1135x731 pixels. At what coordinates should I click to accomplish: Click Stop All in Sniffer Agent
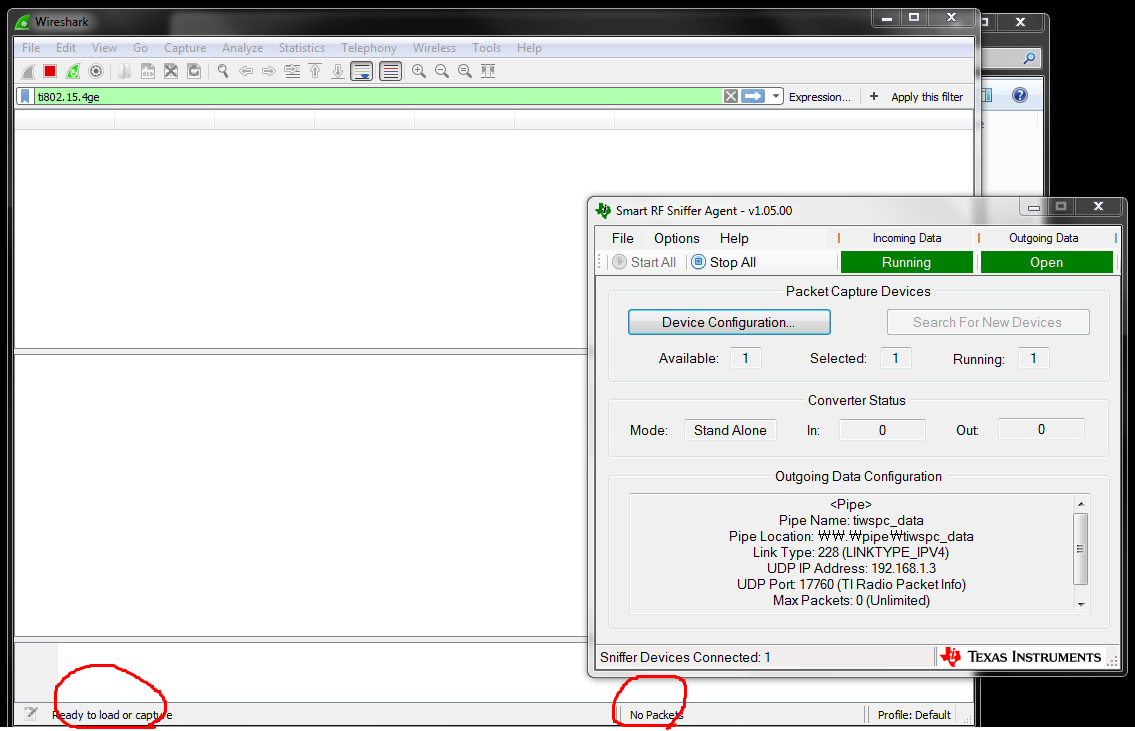[x=723, y=262]
